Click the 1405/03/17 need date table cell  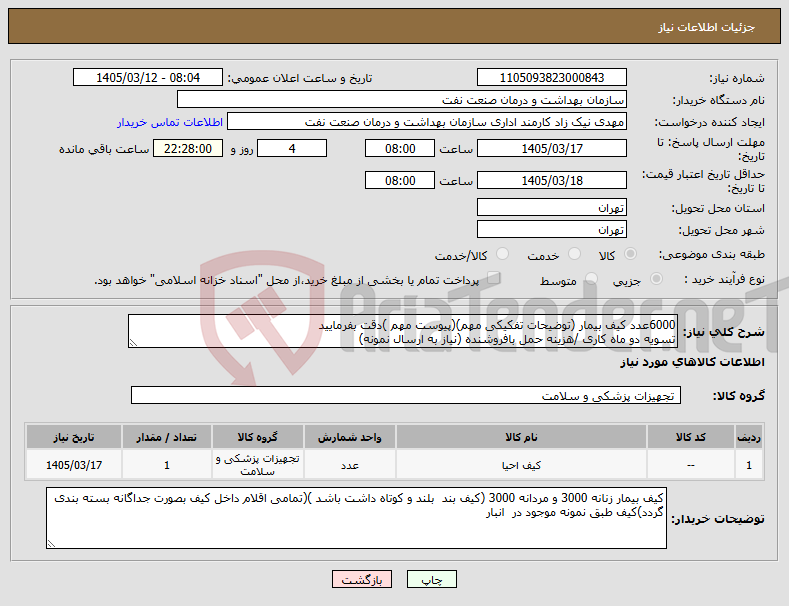(74, 465)
